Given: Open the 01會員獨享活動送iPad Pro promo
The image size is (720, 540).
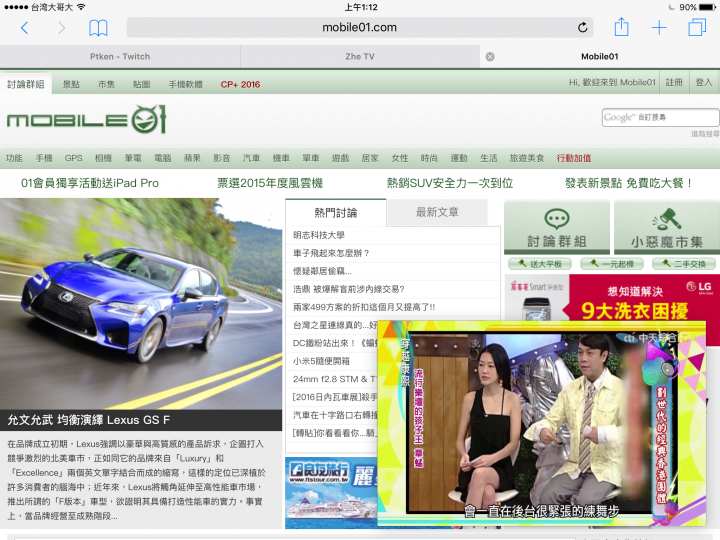Looking at the screenshot, I should (90, 183).
